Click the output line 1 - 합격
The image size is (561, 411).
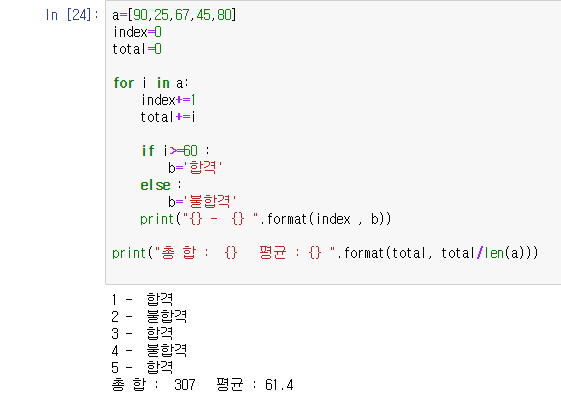coord(142,299)
